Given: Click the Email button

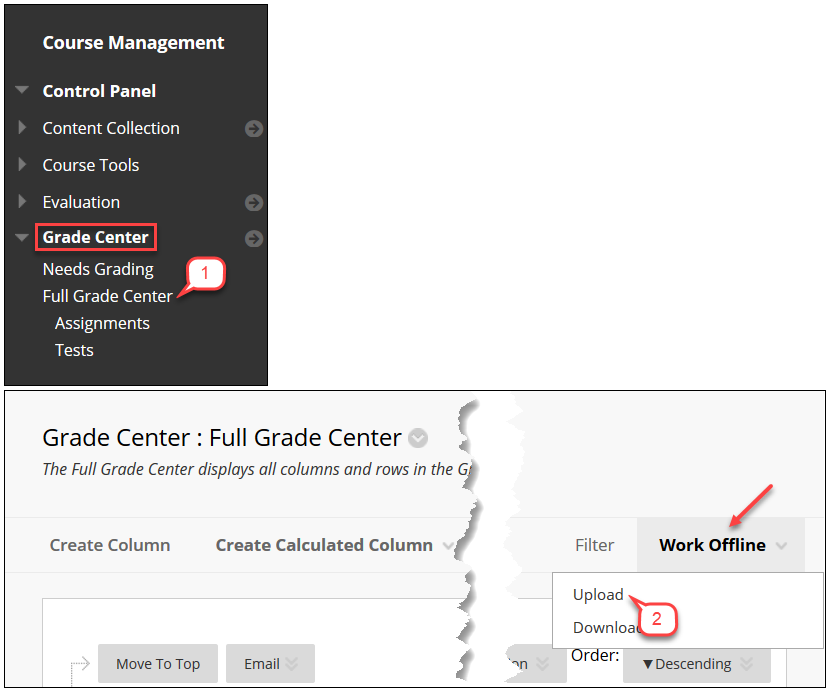Looking at the screenshot, I should coord(270,664).
